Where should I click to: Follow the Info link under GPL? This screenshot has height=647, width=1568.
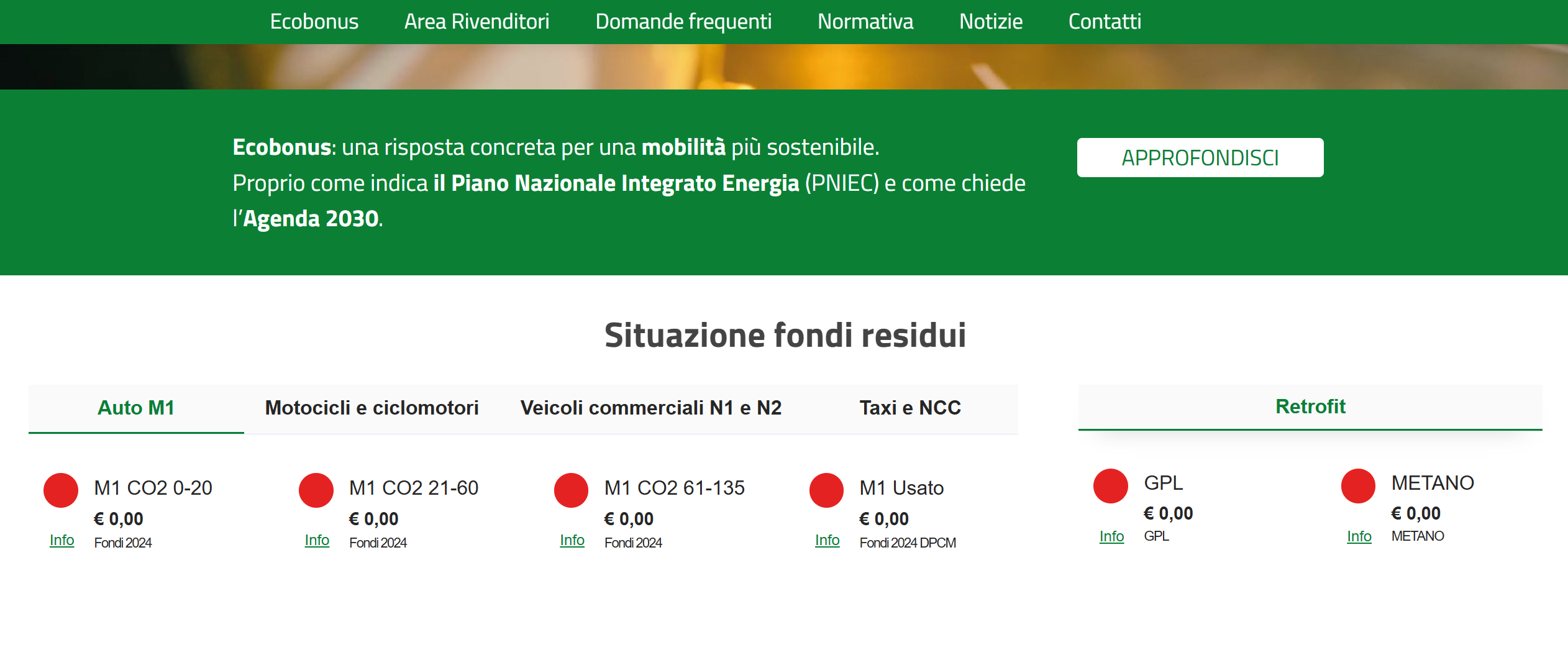tap(1111, 536)
